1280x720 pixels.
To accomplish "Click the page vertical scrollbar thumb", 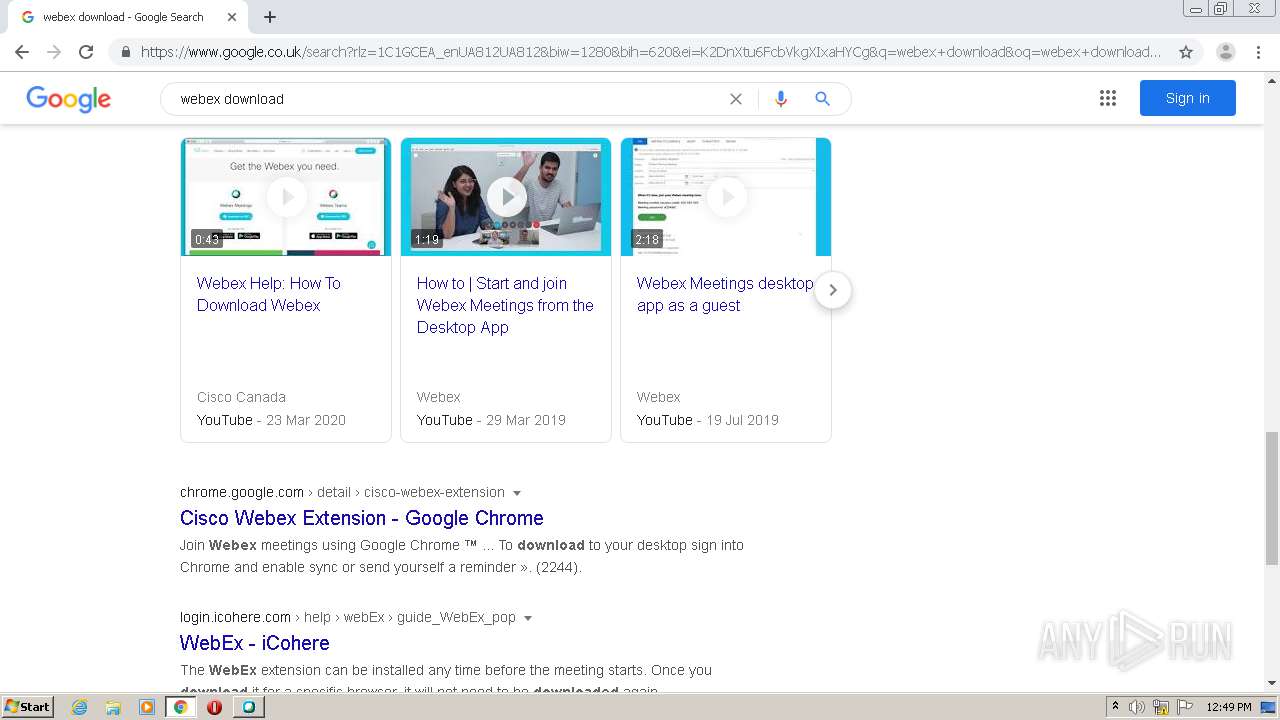I will coord(1271,498).
